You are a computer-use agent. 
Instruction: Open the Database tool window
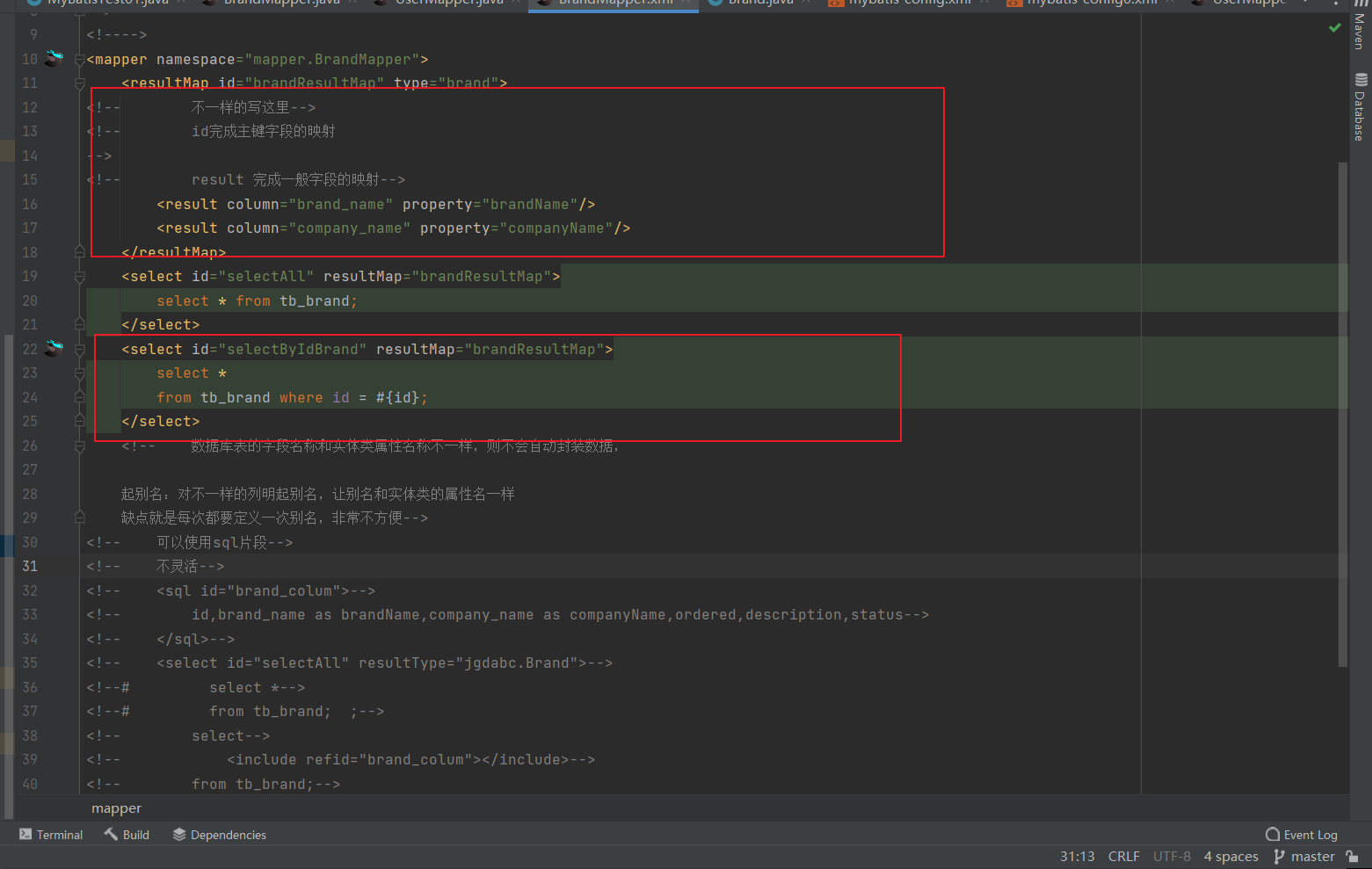pyautogui.click(x=1360, y=107)
